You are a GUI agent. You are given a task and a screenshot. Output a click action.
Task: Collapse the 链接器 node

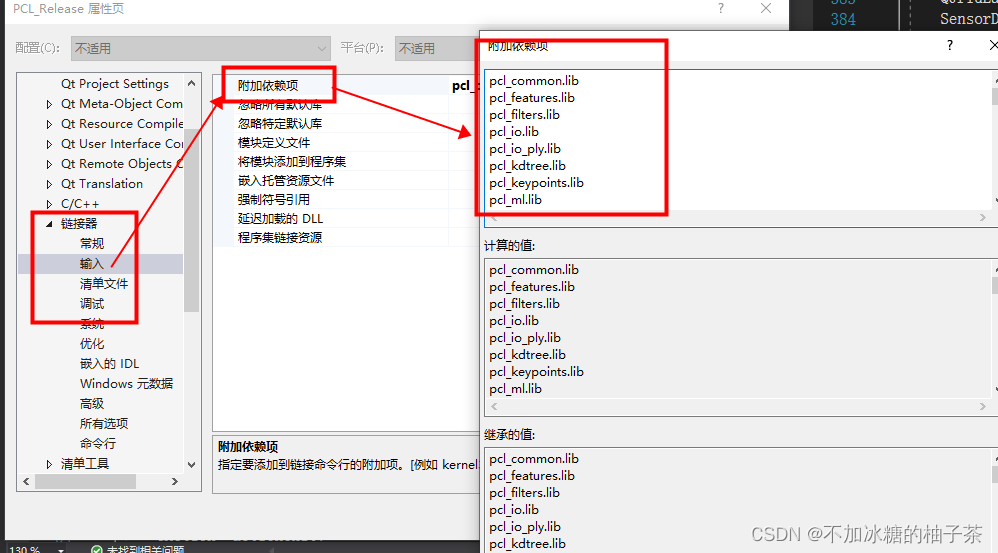click(49, 224)
